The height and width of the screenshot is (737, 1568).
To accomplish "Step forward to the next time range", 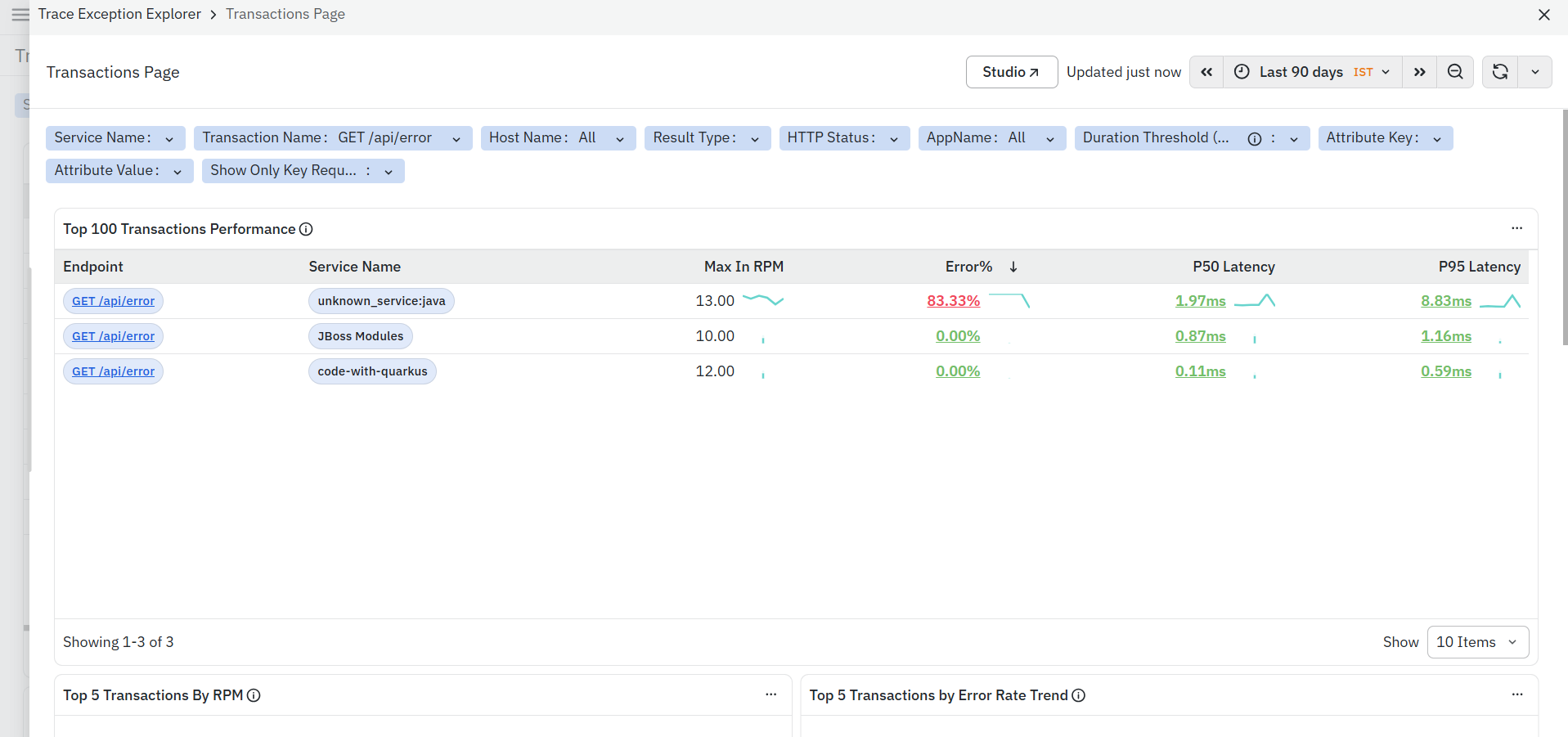I will click(1419, 72).
